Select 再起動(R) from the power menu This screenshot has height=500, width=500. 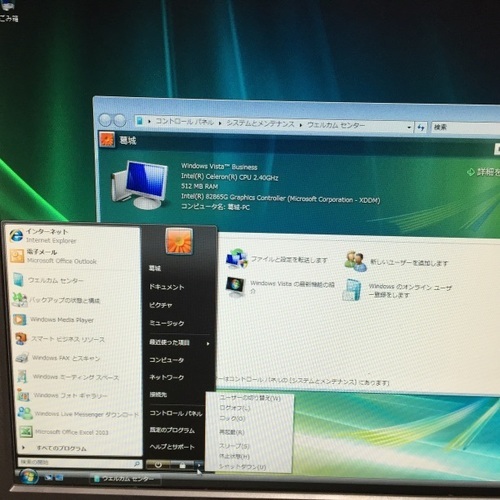tap(232, 432)
